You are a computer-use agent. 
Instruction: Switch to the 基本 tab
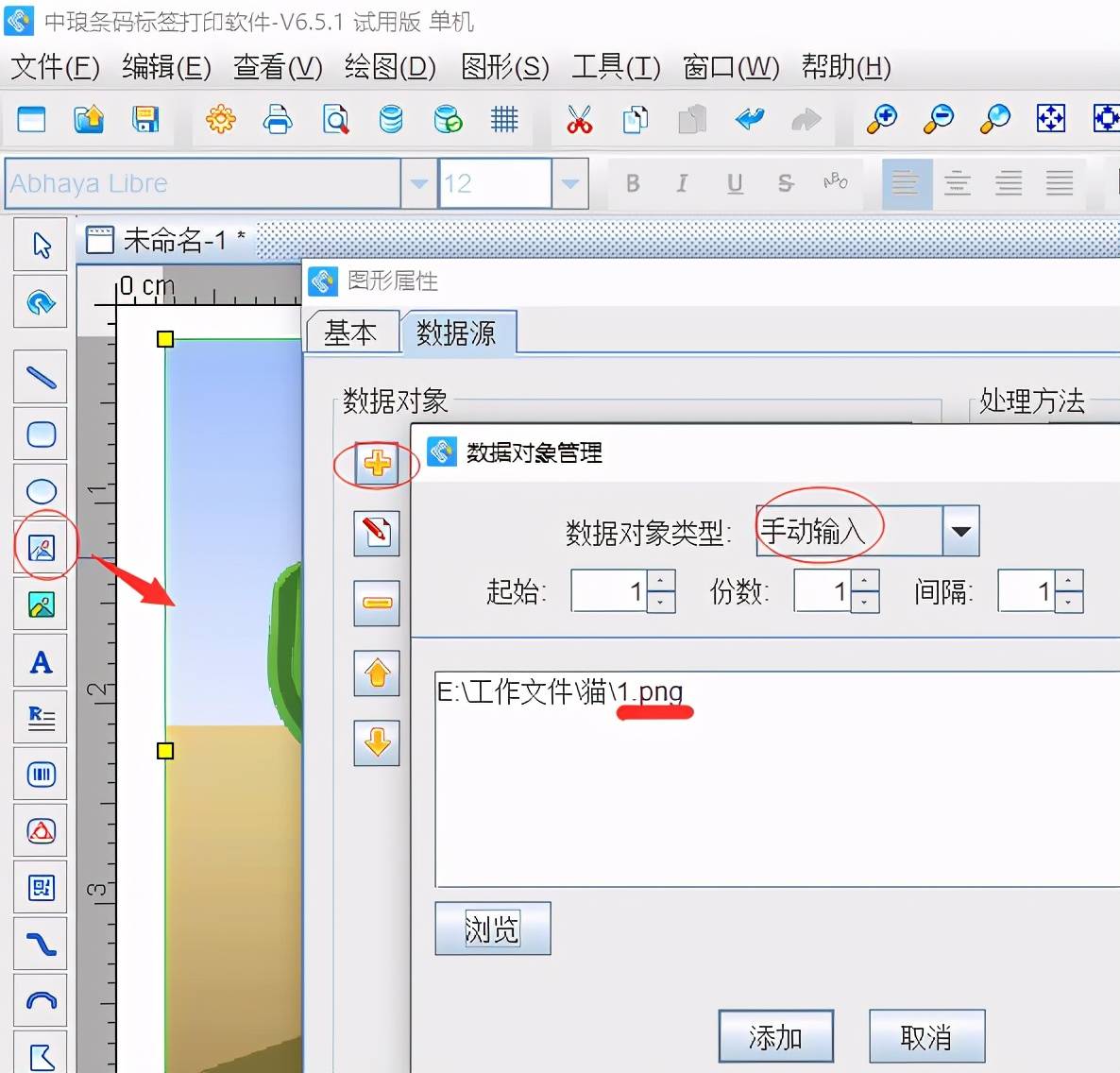click(350, 332)
